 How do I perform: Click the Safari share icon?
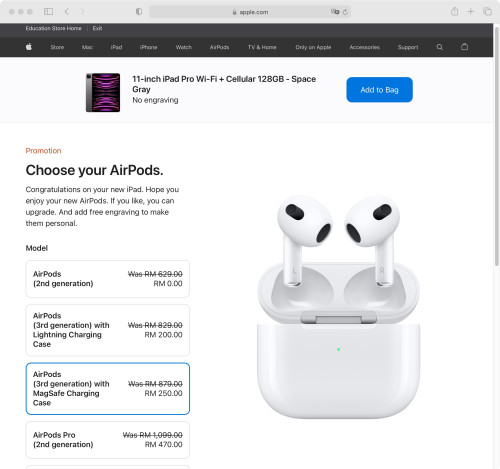(454, 12)
